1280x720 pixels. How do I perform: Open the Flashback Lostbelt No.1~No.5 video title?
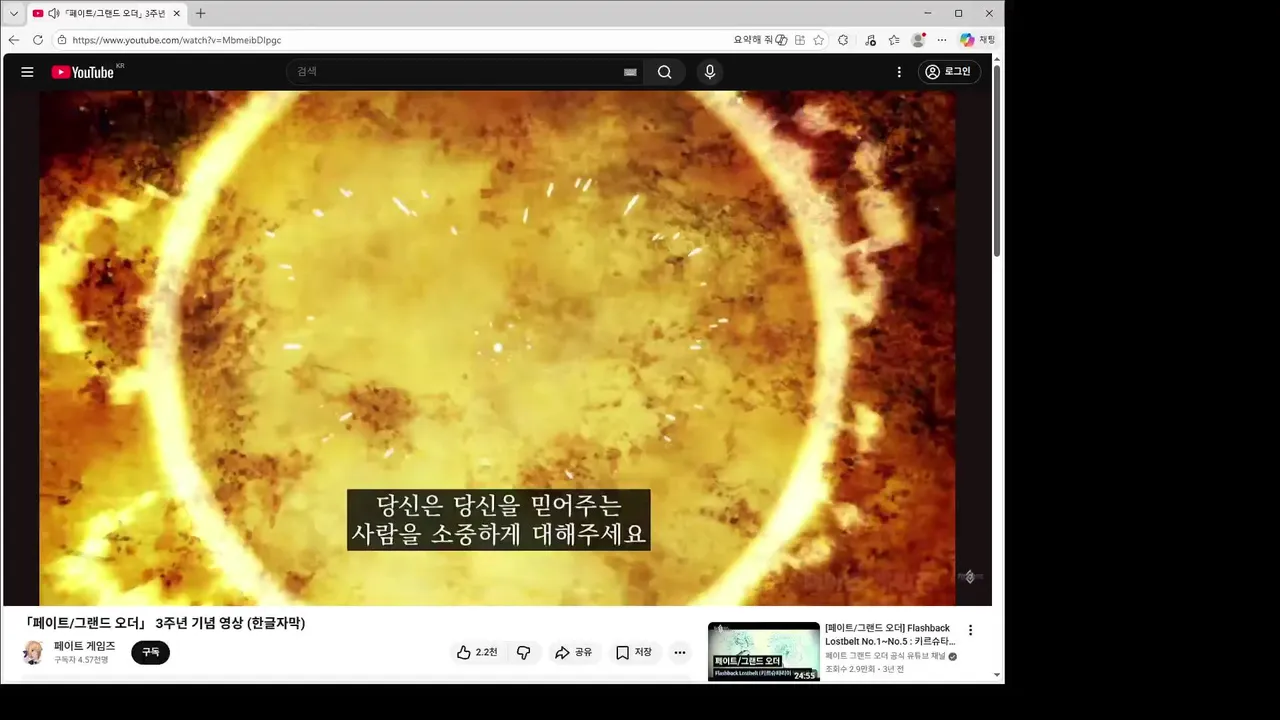click(x=889, y=634)
